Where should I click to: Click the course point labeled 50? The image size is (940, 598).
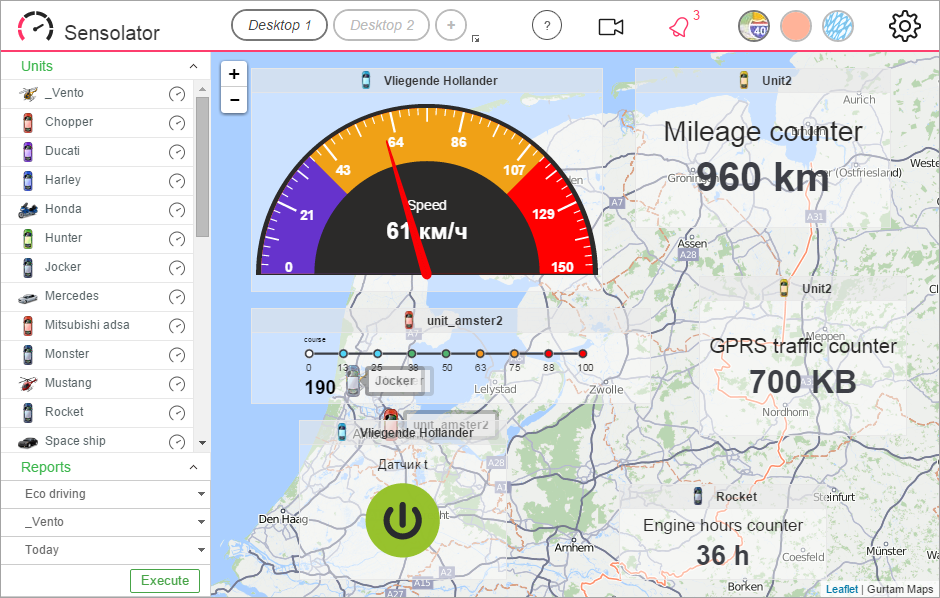pyautogui.click(x=446, y=354)
